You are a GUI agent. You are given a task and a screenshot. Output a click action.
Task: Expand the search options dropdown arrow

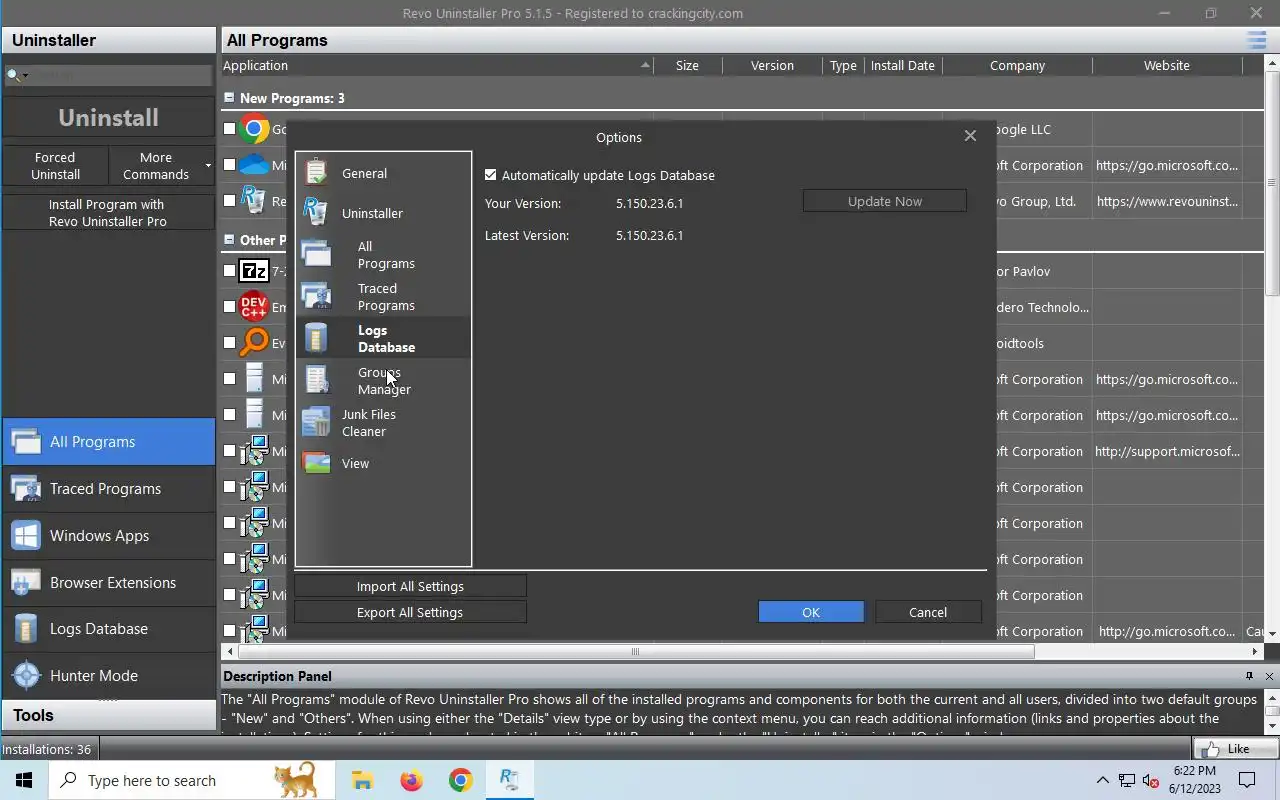[25, 76]
